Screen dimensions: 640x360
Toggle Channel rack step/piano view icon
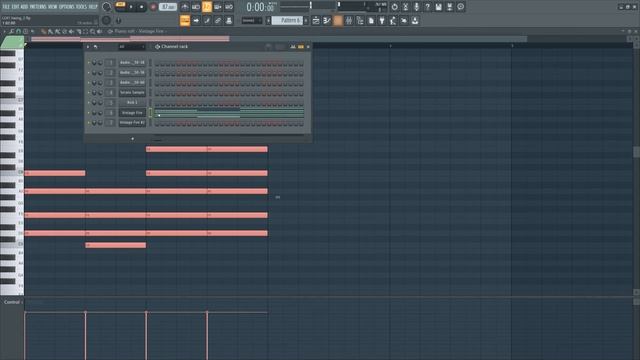coord(301,47)
